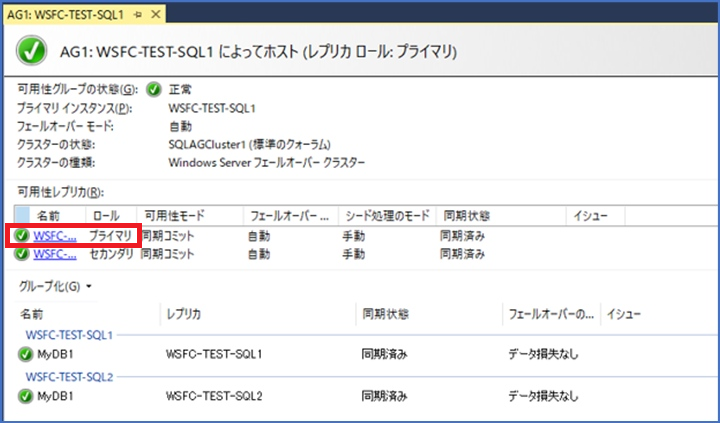Select the MyDB1 name under the WSFC-TEST-SQL1 group

(55, 354)
